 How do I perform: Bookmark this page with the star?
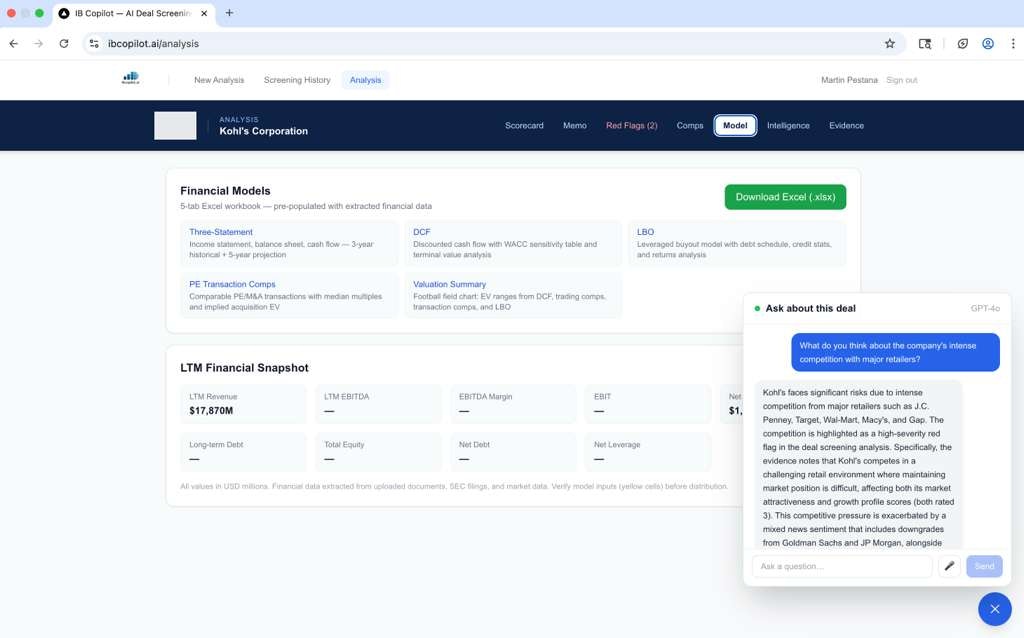889,44
